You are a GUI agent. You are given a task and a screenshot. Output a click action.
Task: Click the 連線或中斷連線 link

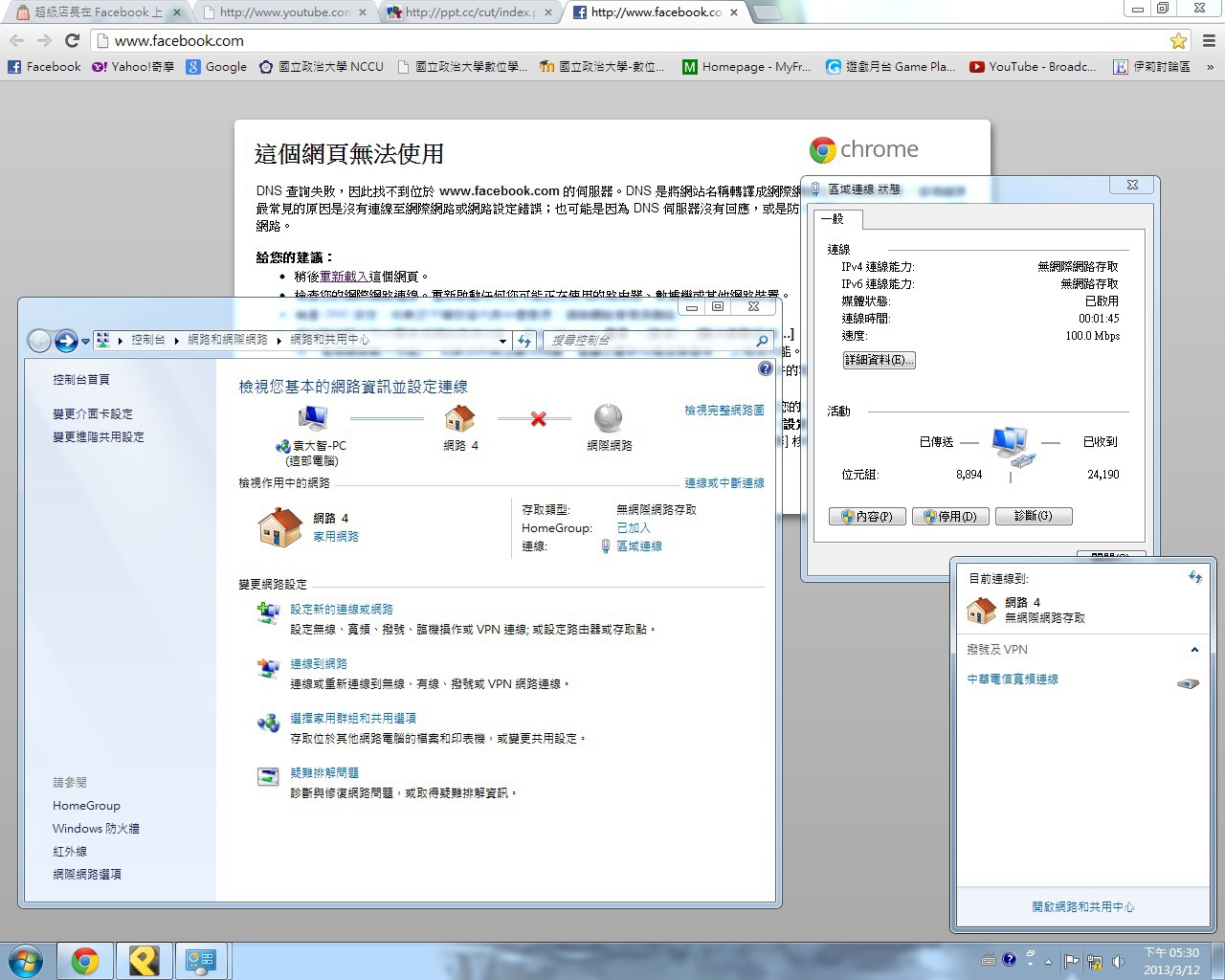point(724,483)
